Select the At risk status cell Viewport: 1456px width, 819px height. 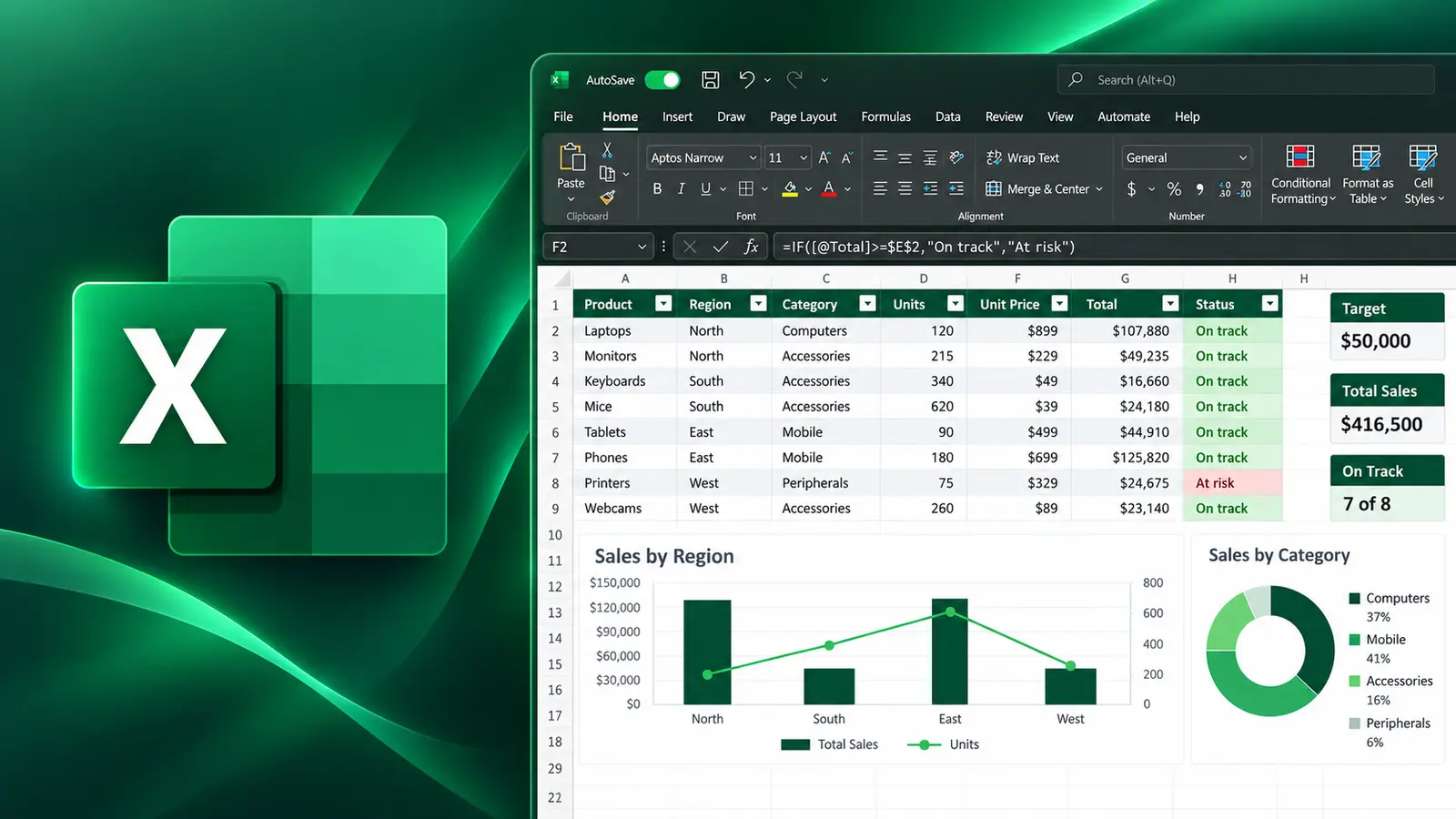tap(1232, 483)
